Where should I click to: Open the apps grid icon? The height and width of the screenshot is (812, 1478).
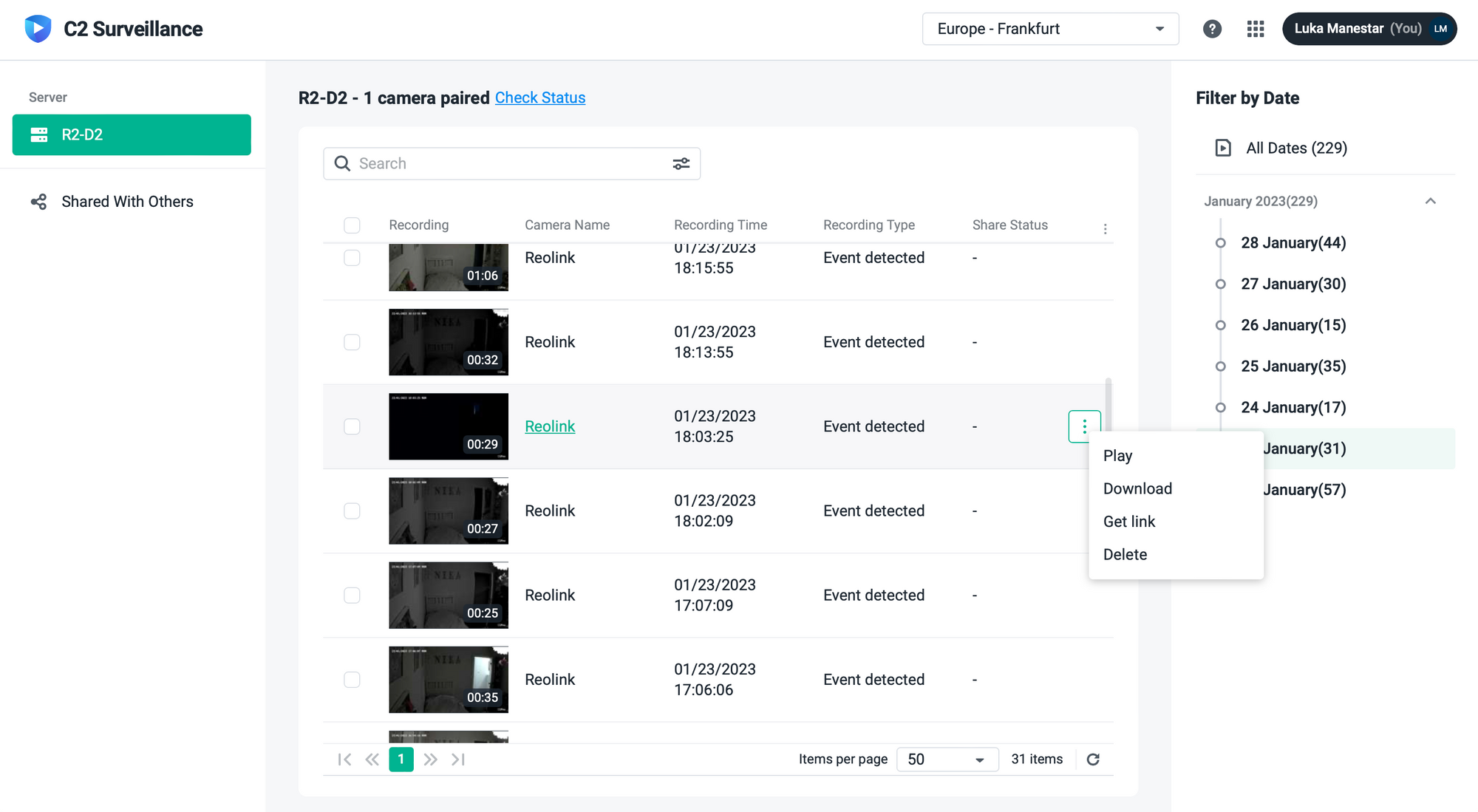pos(1256,29)
